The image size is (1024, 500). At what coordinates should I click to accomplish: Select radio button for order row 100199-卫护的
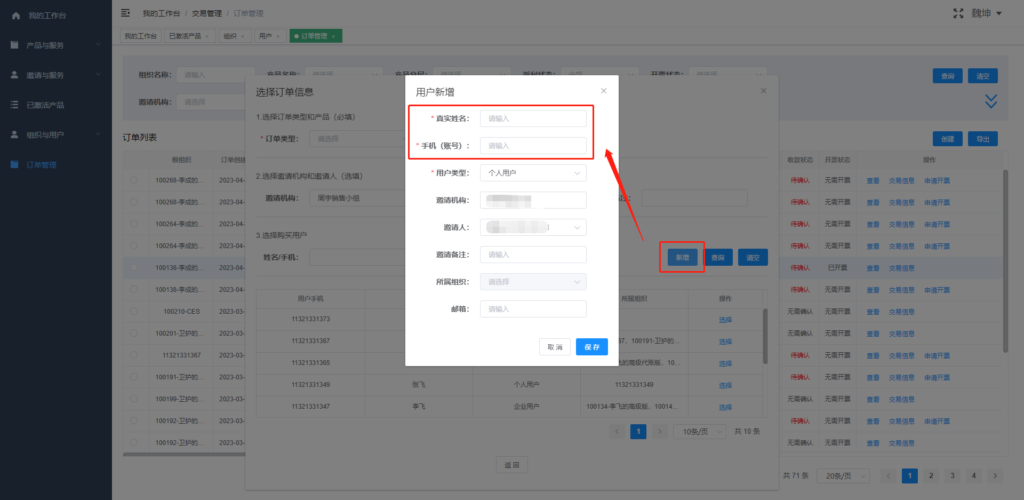coord(134,399)
